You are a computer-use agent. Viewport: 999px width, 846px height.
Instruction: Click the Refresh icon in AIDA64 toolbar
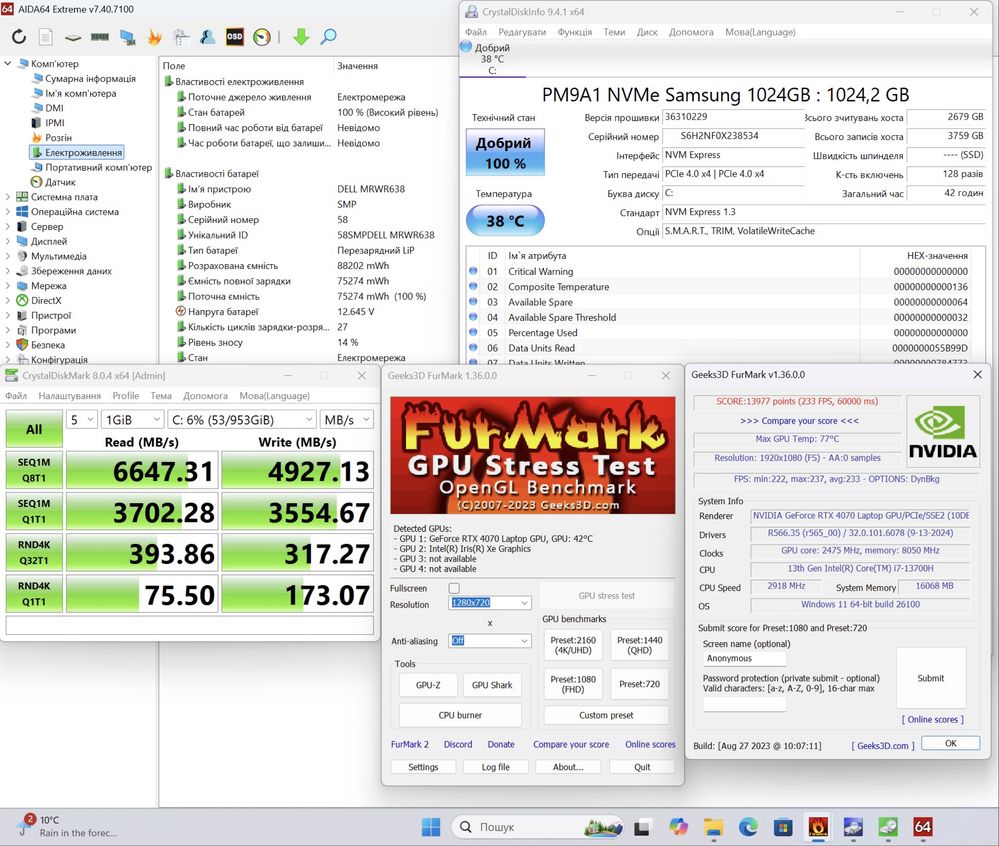pos(19,37)
